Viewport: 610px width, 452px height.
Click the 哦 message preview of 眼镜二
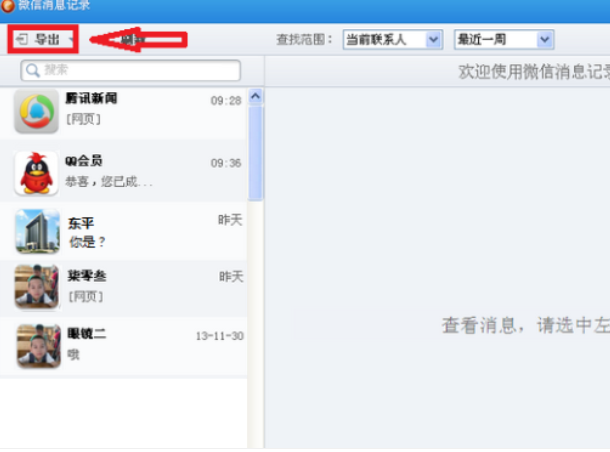73,354
